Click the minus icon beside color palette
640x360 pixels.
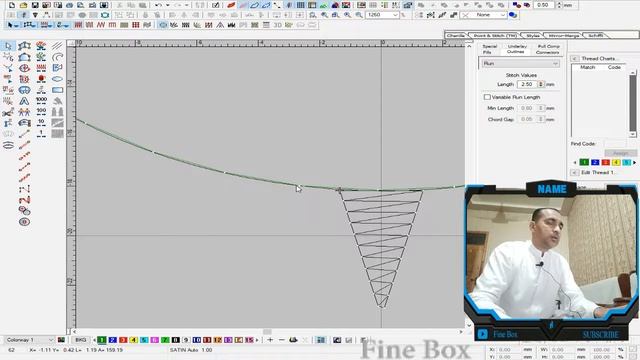tap(282, 340)
